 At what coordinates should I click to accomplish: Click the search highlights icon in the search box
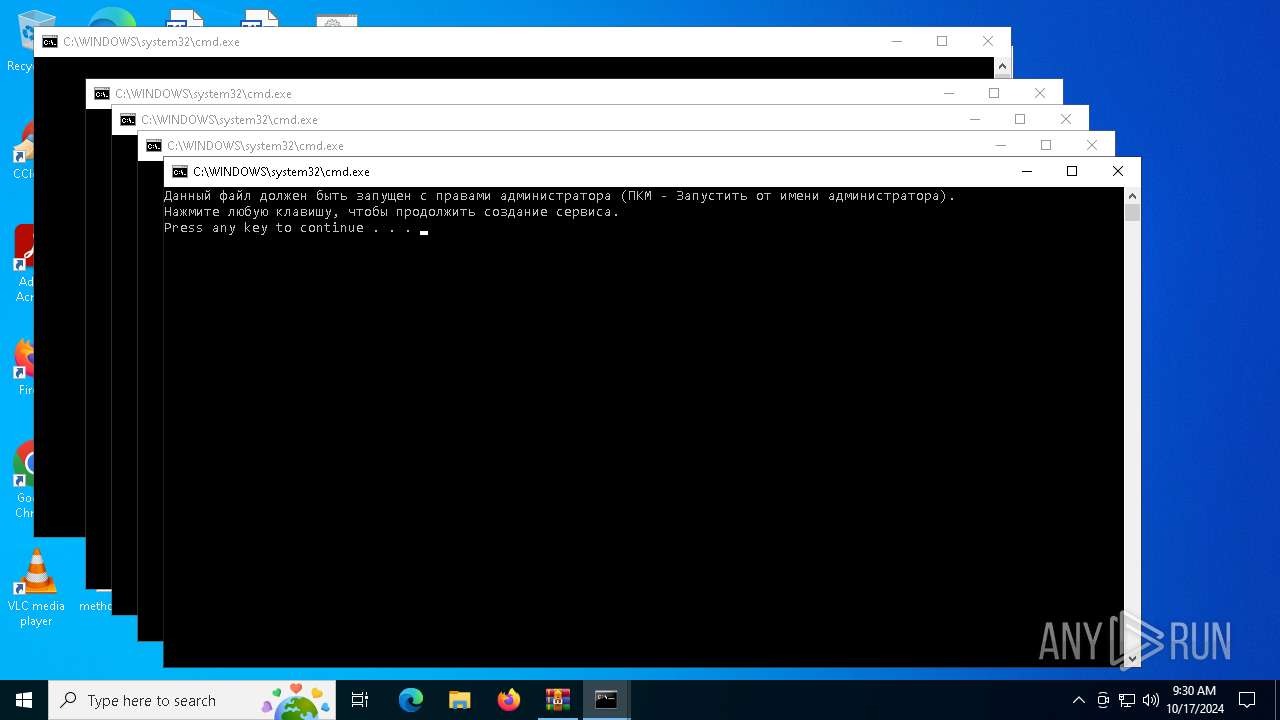[x=296, y=700]
